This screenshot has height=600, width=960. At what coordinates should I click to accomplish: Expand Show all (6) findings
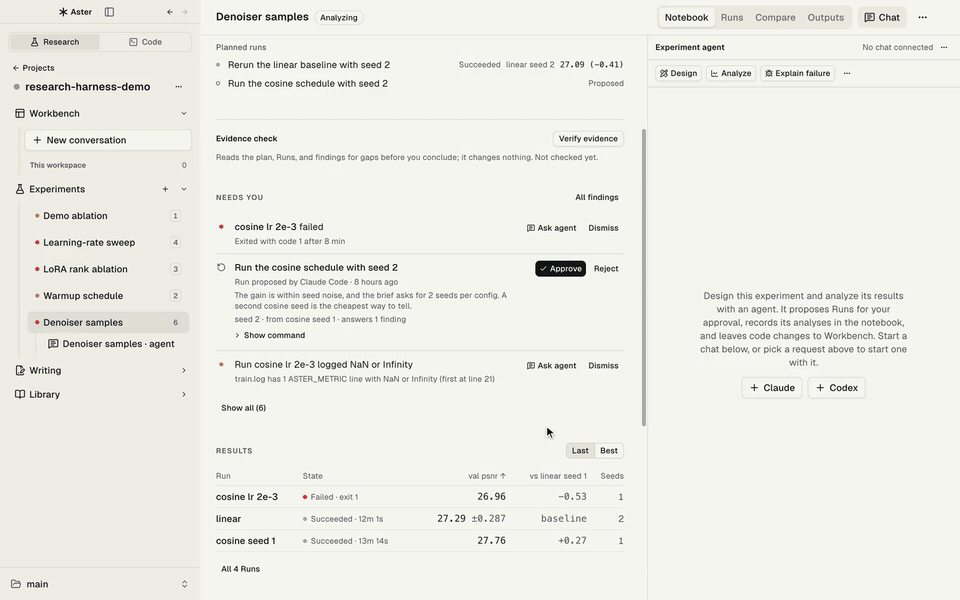pos(243,408)
